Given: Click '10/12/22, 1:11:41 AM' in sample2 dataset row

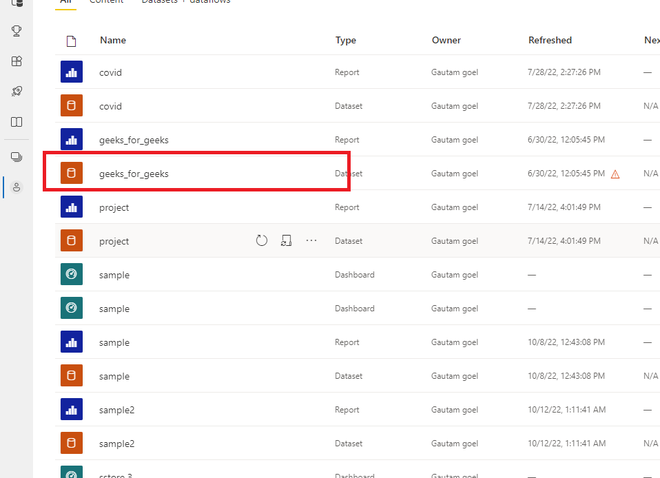Looking at the screenshot, I should (567, 443).
